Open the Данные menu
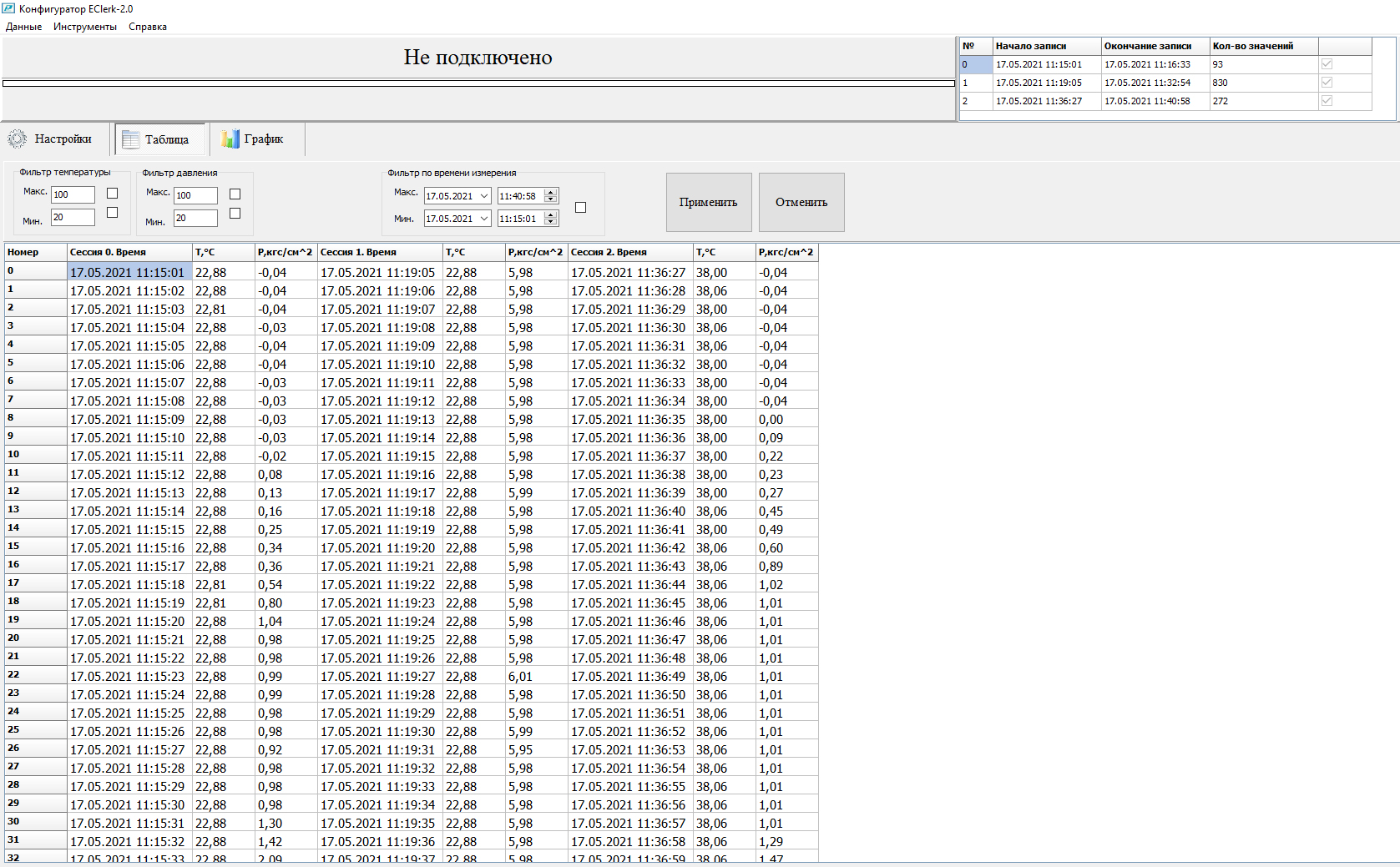 [x=23, y=27]
